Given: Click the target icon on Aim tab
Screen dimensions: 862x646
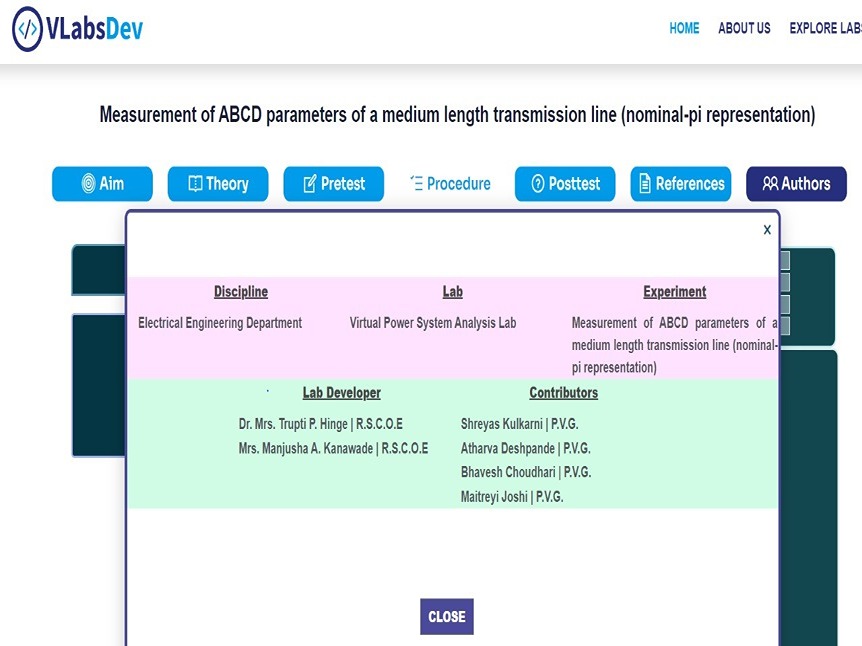Looking at the screenshot, I should pos(88,184).
